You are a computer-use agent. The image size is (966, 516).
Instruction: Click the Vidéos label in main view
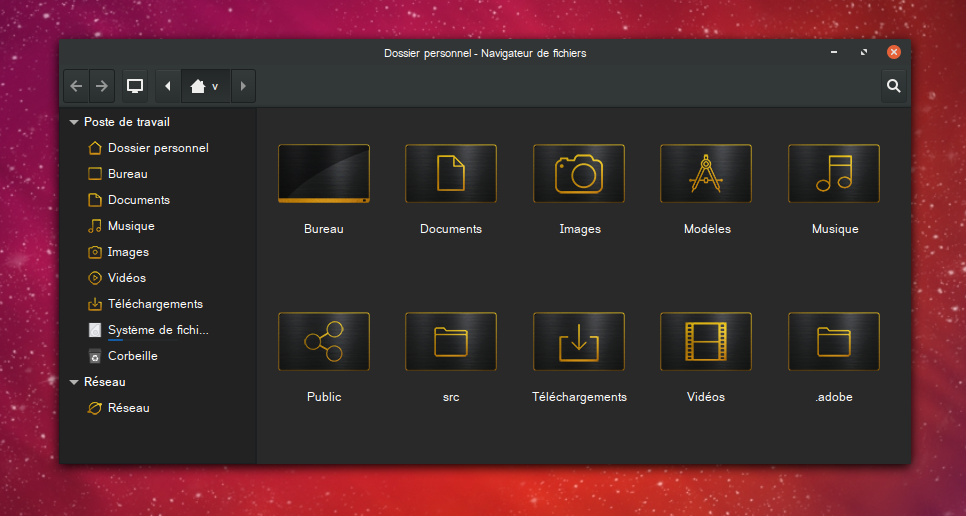(x=706, y=397)
